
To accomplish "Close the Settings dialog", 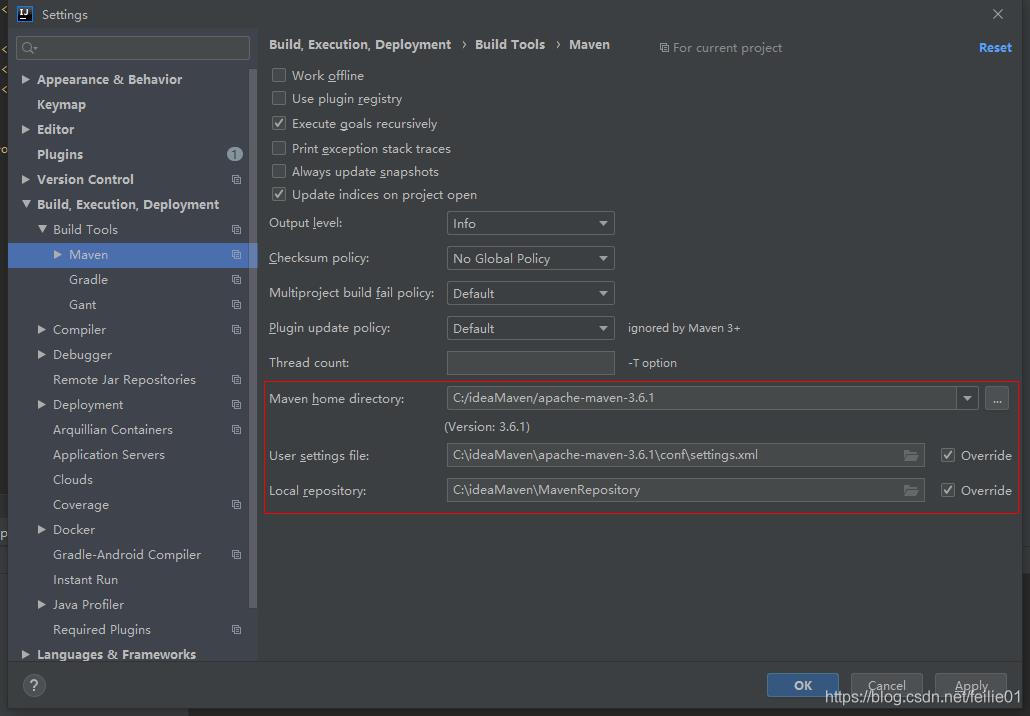I will point(998,14).
